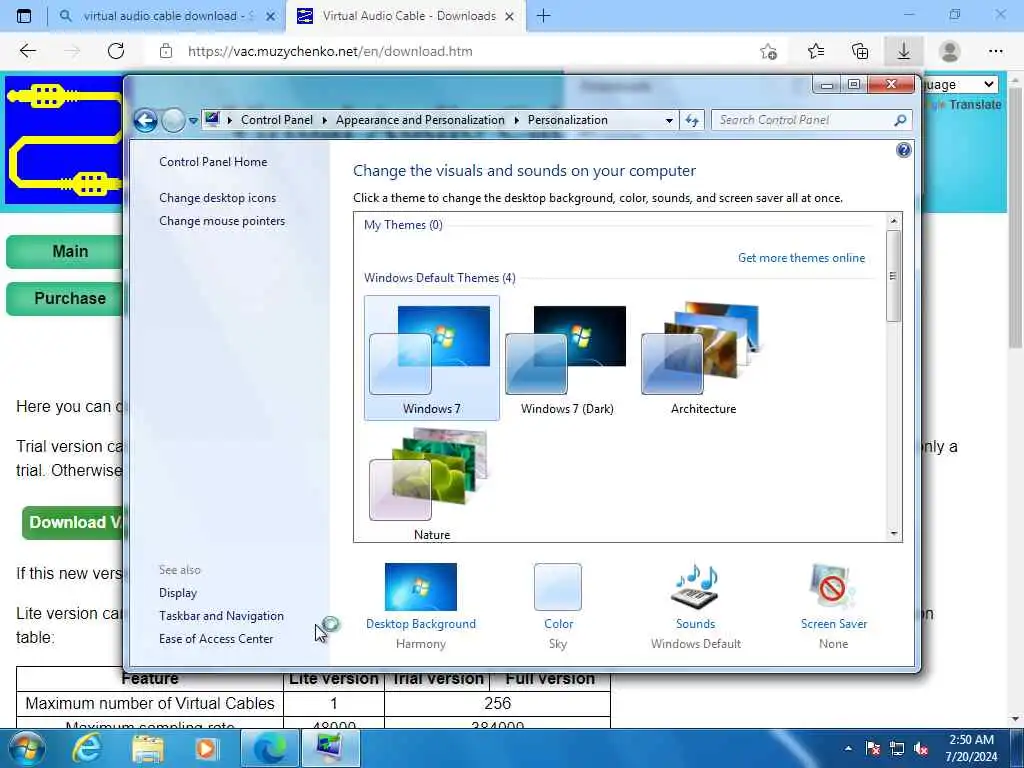Click the Edge tab actions menu icon
This screenshot has height=768, width=1024.
click(x=24, y=16)
